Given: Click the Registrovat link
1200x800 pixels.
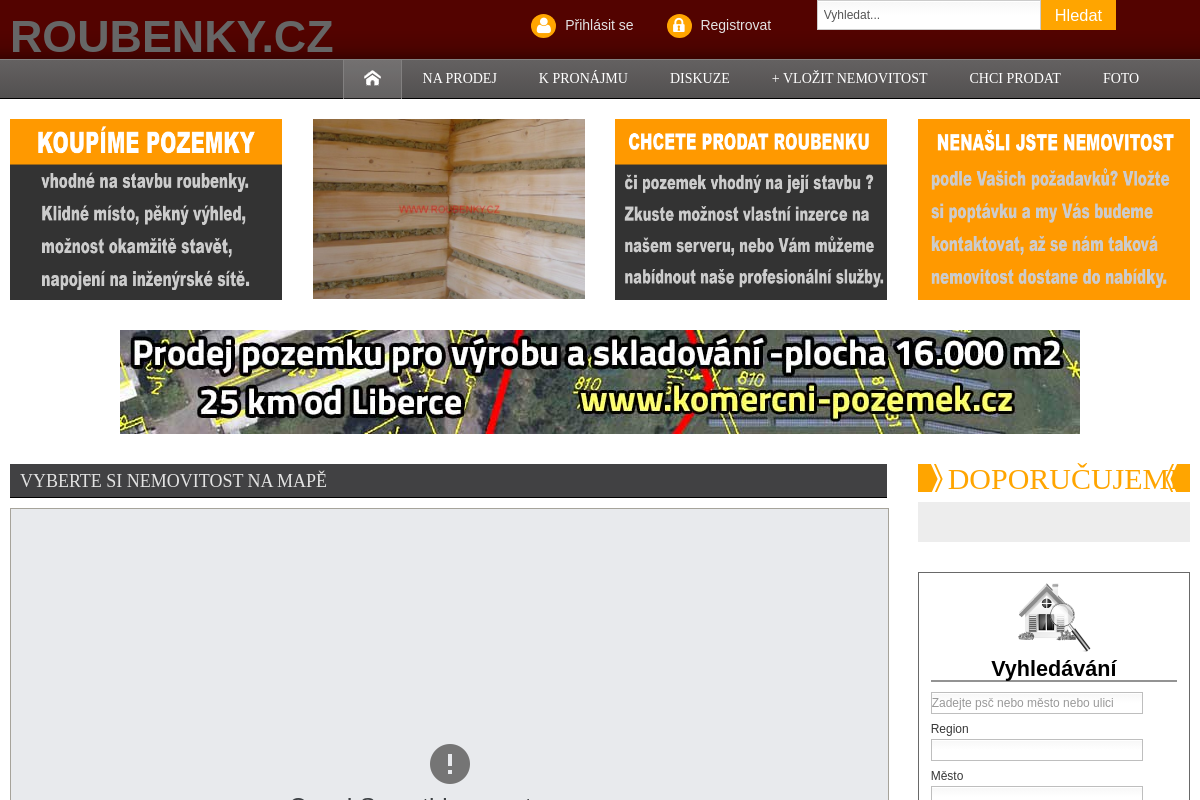Looking at the screenshot, I should (736, 25).
